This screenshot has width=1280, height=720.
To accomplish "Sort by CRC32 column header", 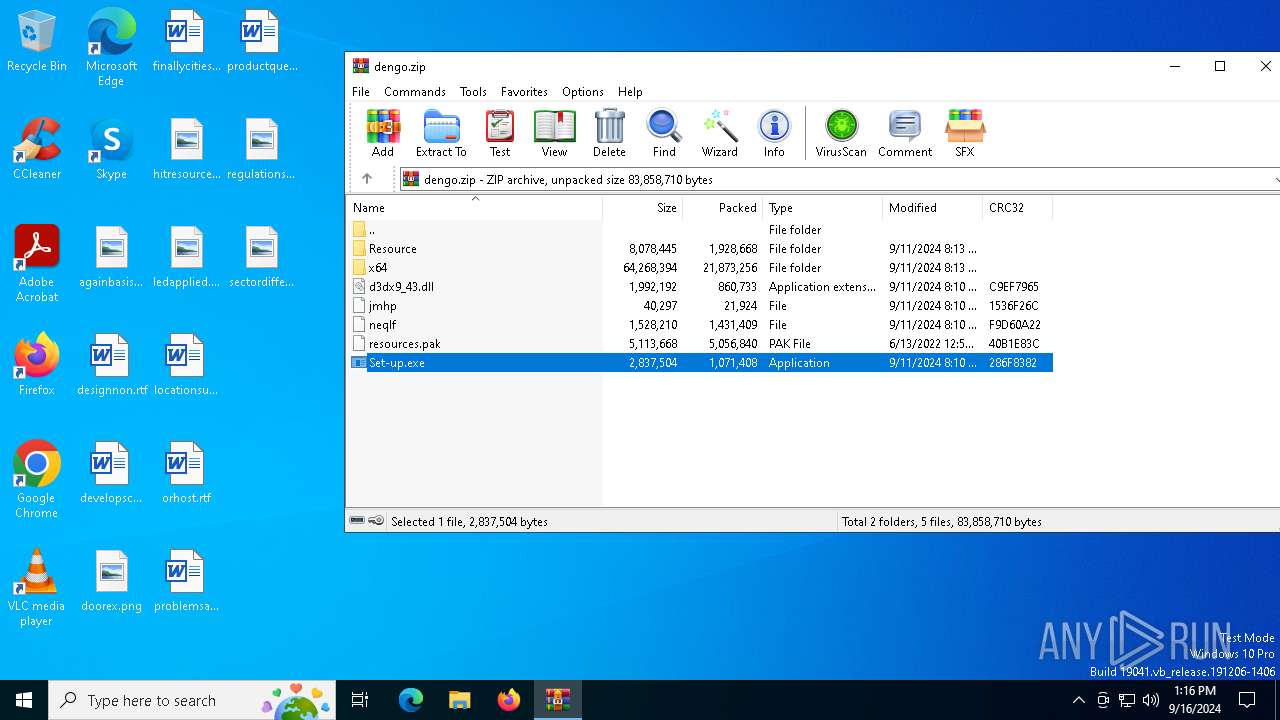I will 1017,208.
